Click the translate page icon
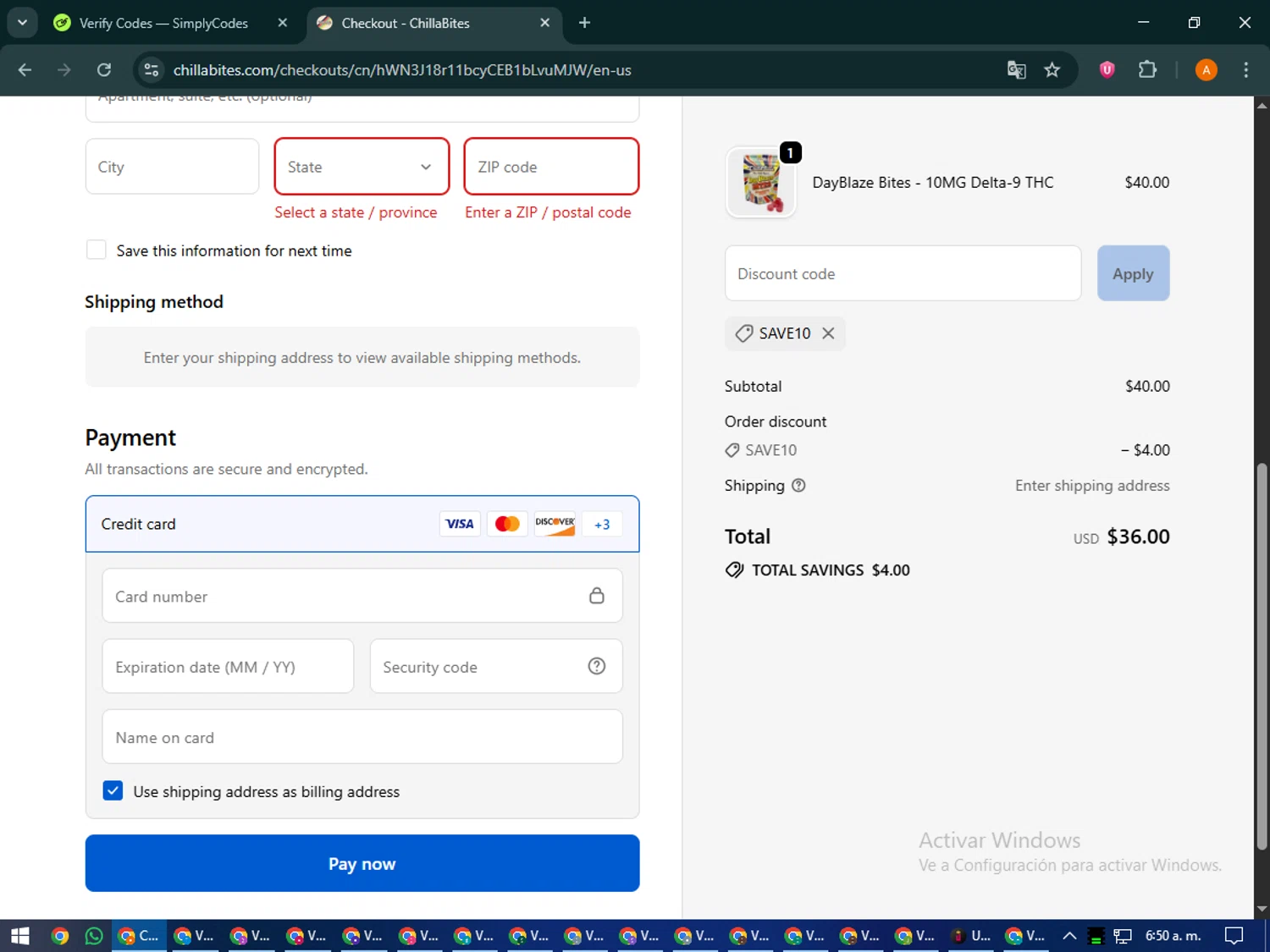 (1016, 70)
